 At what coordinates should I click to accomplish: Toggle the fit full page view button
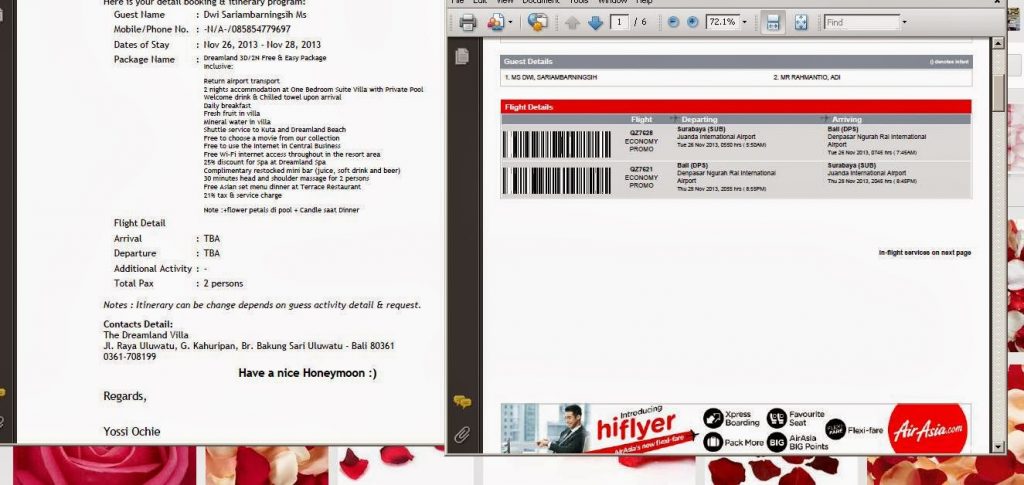coord(800,22)
